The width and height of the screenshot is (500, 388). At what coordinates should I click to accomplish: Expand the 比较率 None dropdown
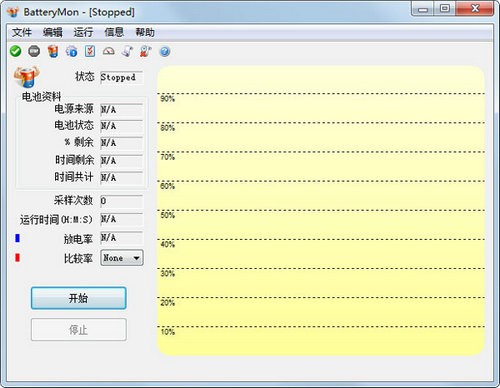tap(122, 258)
